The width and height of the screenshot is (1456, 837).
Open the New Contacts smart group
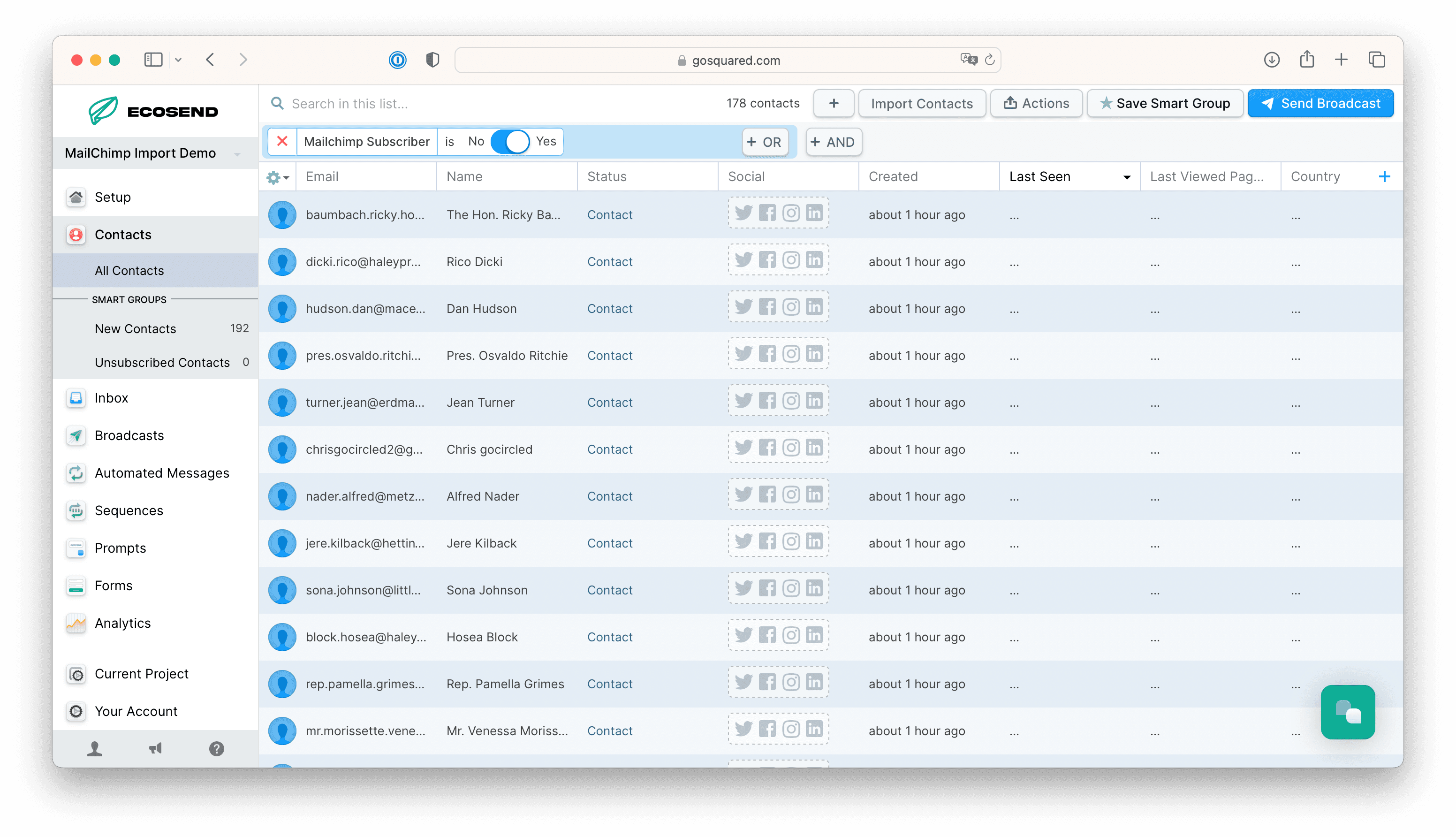point(155,329)
